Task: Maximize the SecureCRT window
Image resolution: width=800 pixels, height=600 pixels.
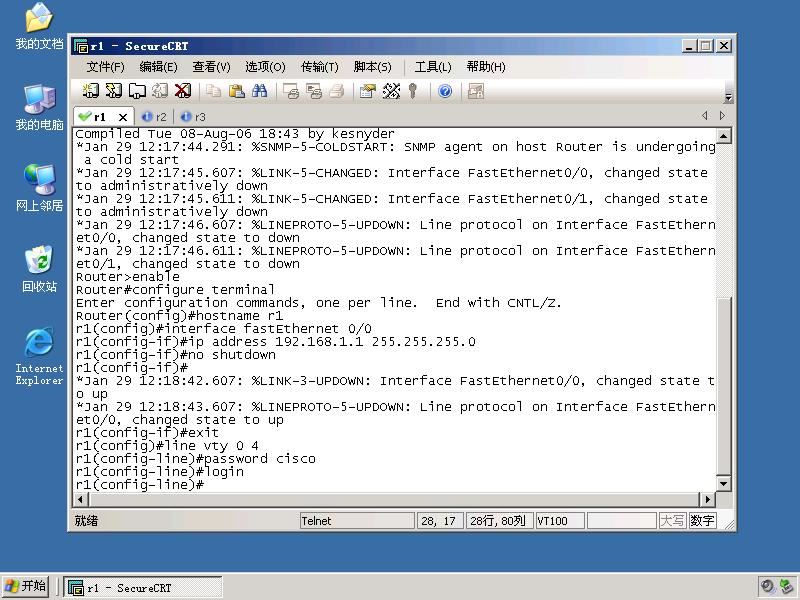Action: tap(706, 46)
